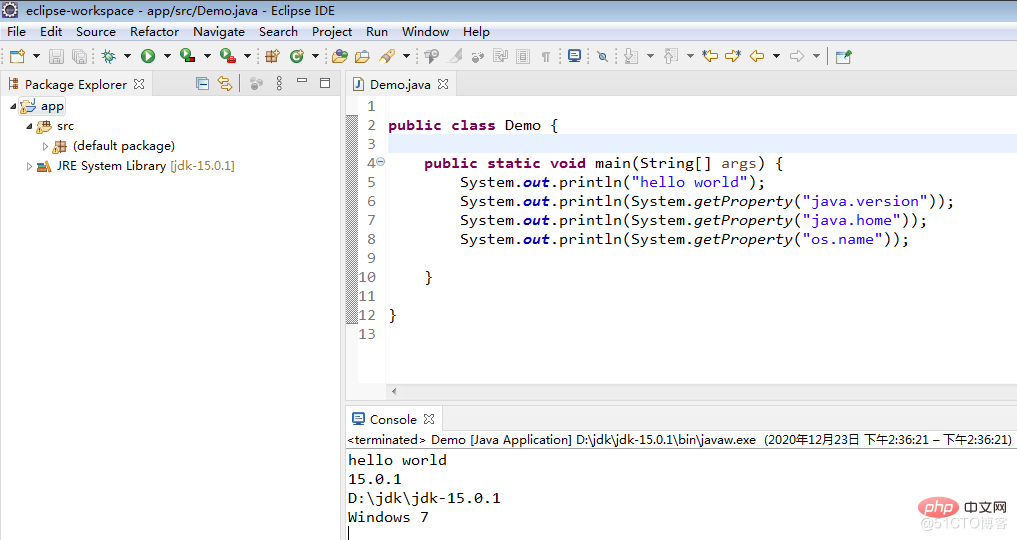Click the Next Annotation icon
This screenshot has width=1017, height=540.
pyautogui.click(x=630, y=56)
